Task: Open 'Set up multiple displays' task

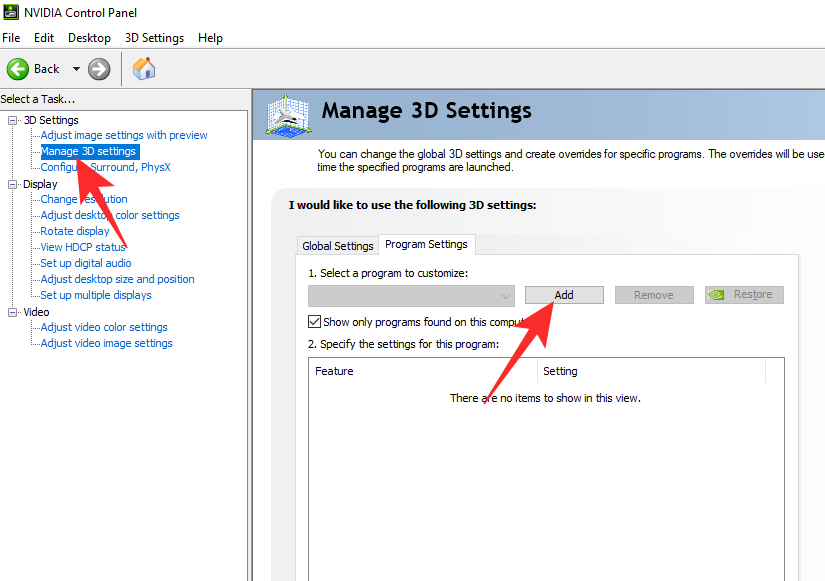Action: click(x=96, y=295)
